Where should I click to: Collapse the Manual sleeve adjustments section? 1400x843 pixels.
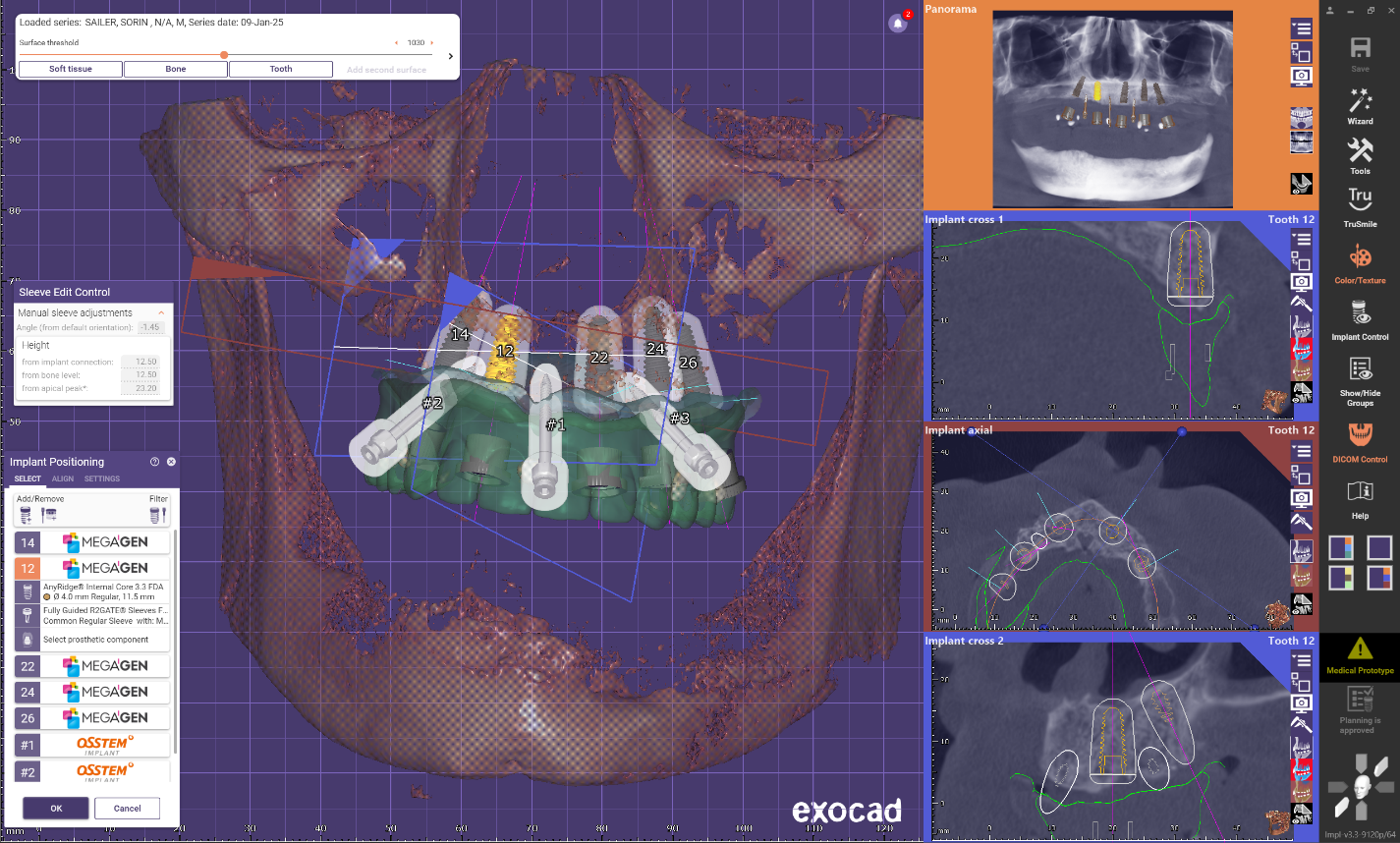point(161,312)
